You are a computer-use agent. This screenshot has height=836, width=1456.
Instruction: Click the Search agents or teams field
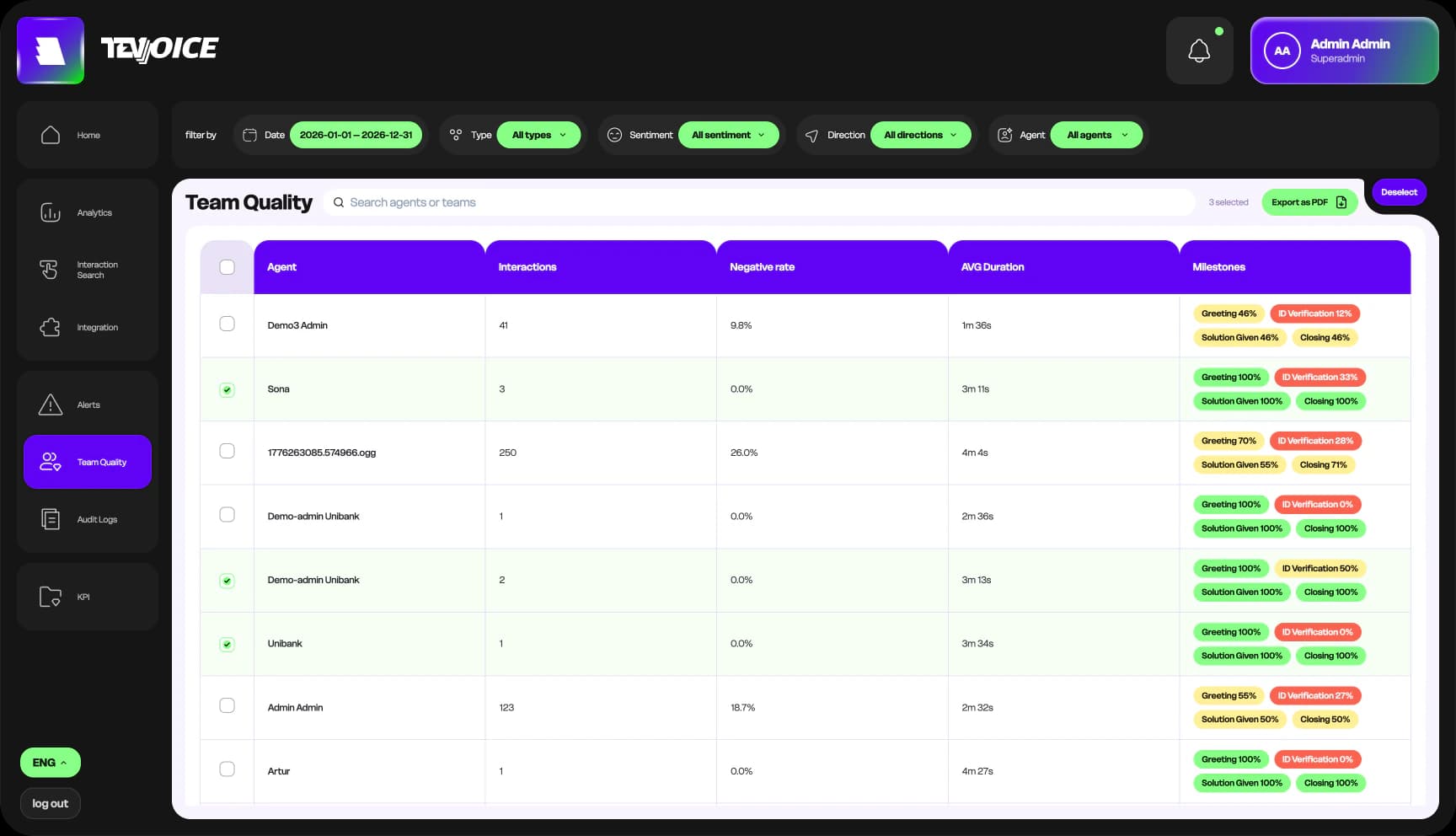point(758,202)
